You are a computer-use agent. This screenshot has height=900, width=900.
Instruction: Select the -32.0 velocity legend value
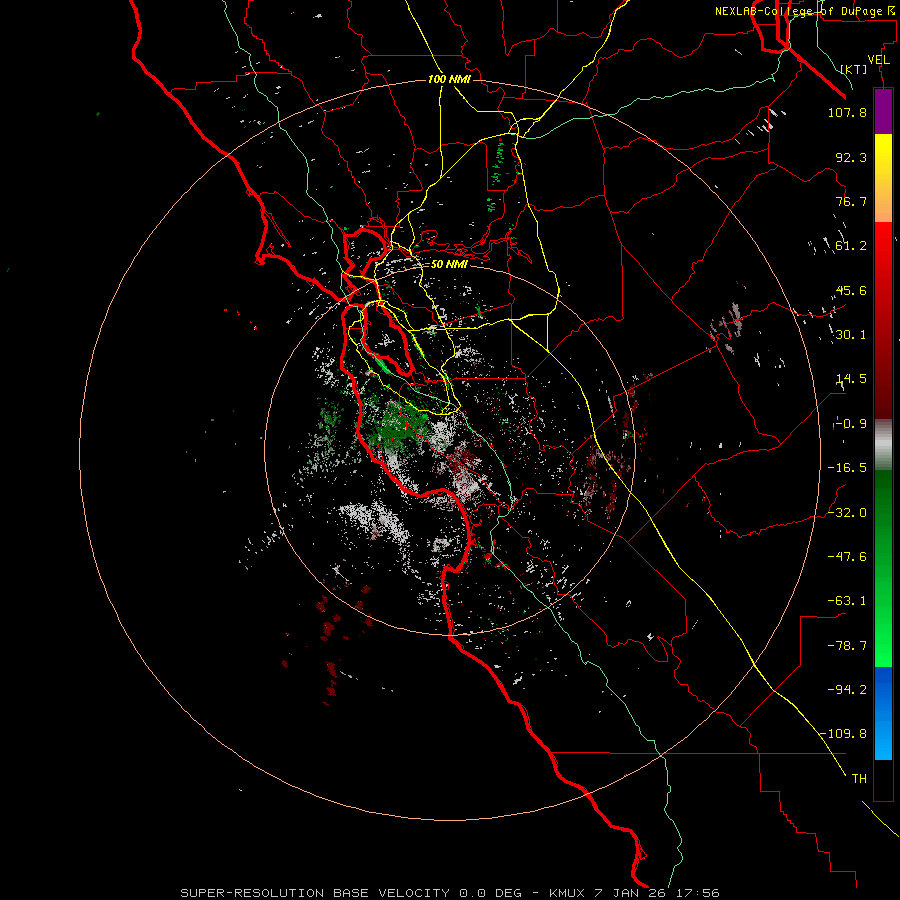point(847,513)
